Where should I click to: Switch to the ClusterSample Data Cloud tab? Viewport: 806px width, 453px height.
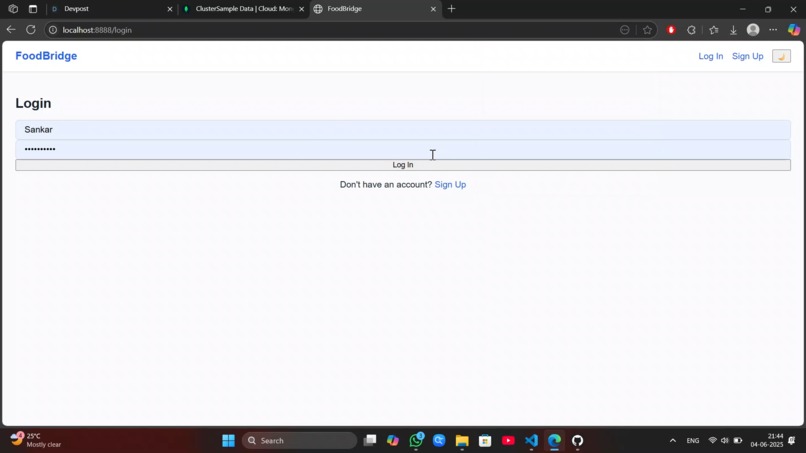242,9
